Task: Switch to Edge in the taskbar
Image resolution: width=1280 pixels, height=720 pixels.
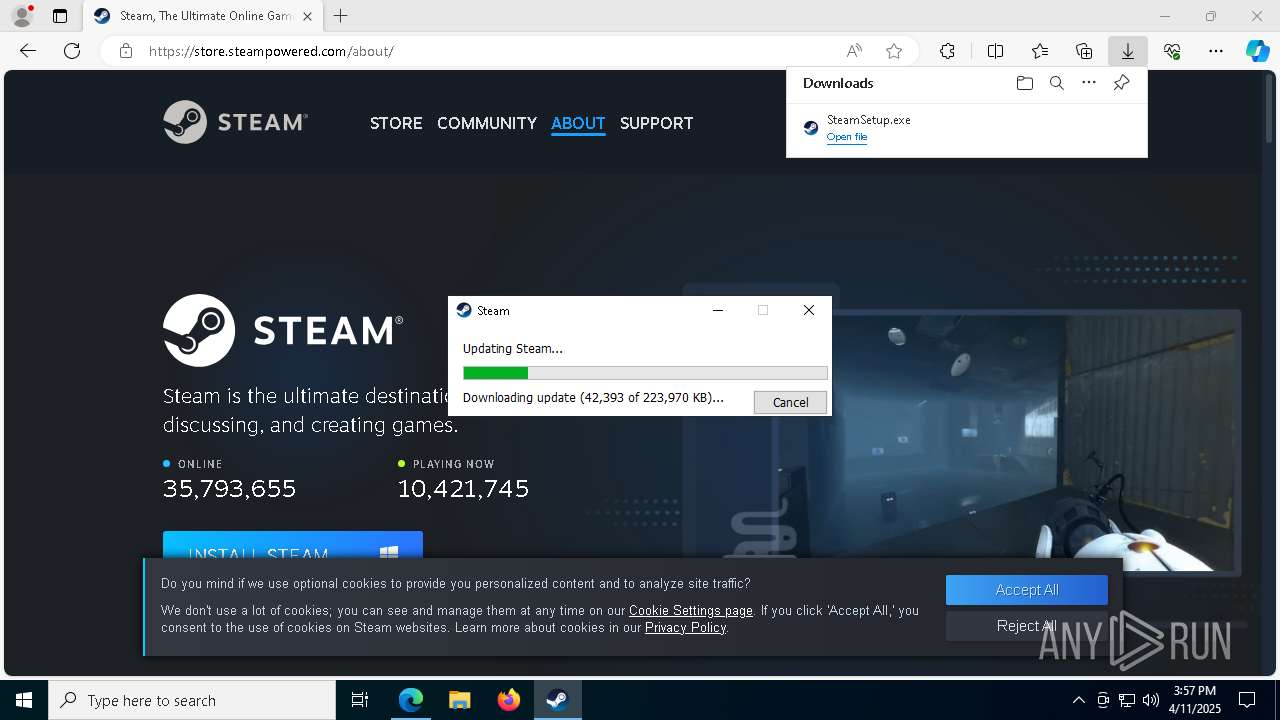Action: [411, 700]
